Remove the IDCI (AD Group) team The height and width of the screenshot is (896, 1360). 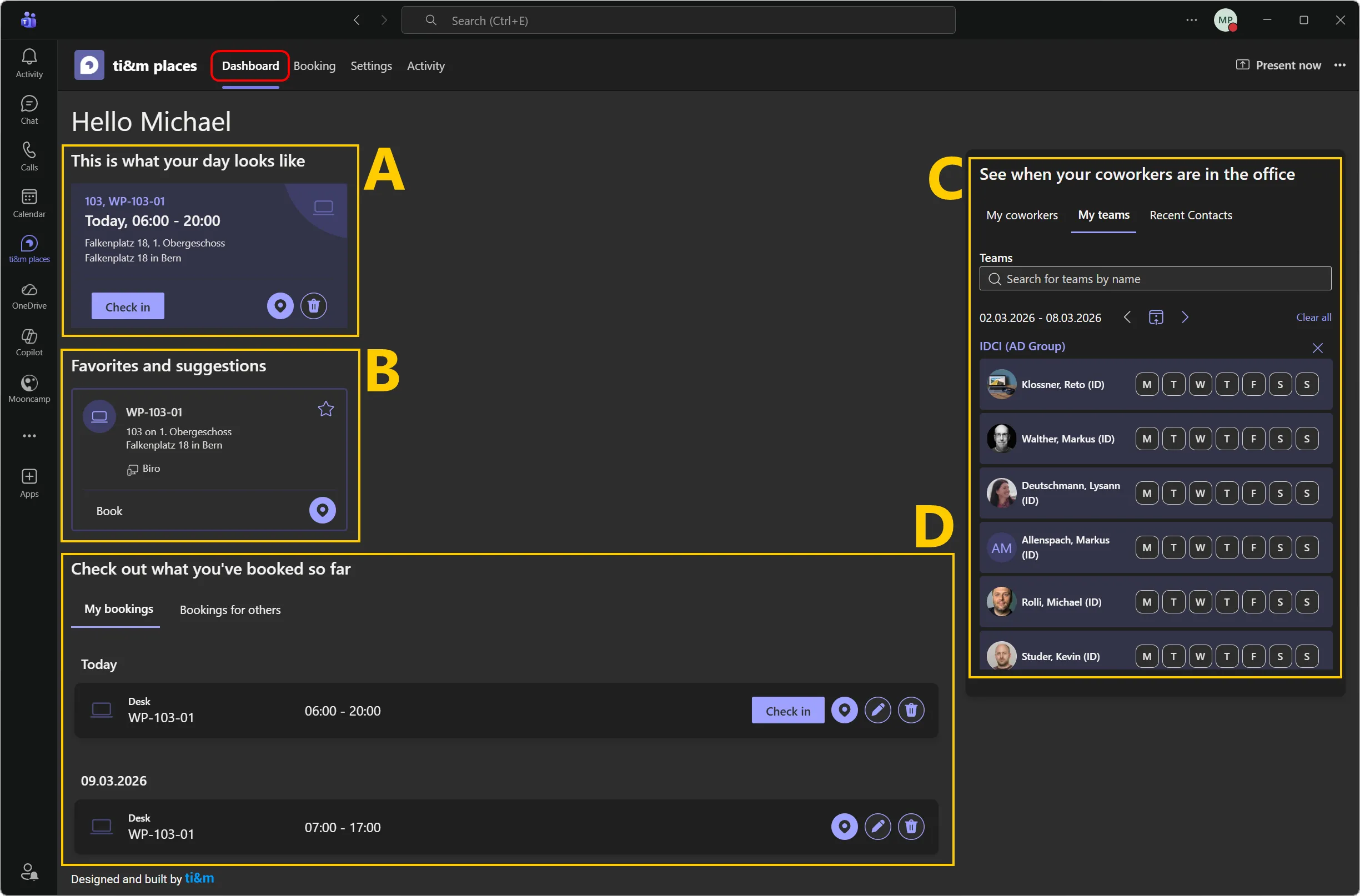1318,348
